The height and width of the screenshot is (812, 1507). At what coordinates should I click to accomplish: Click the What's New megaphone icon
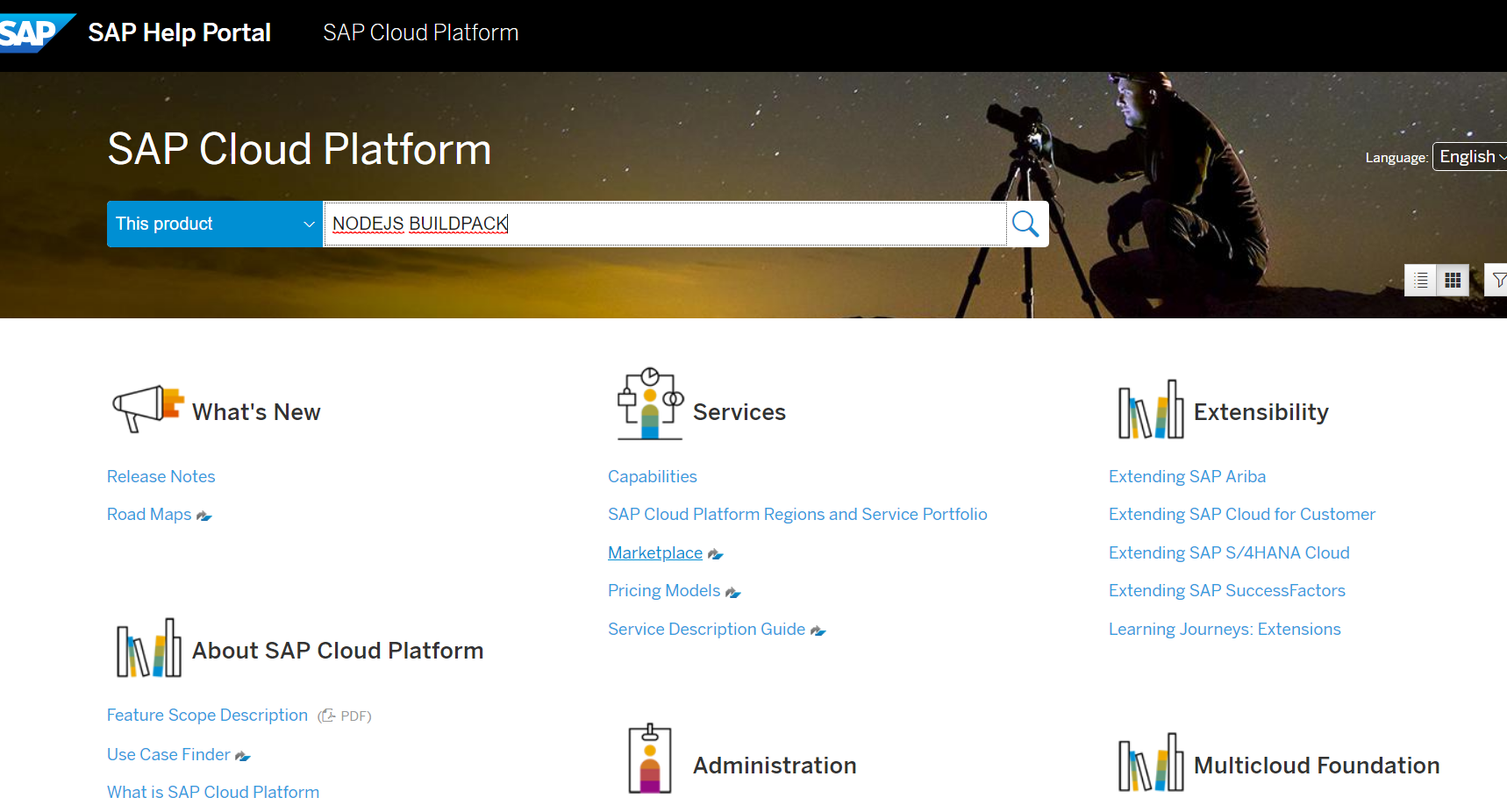point(147,408)
